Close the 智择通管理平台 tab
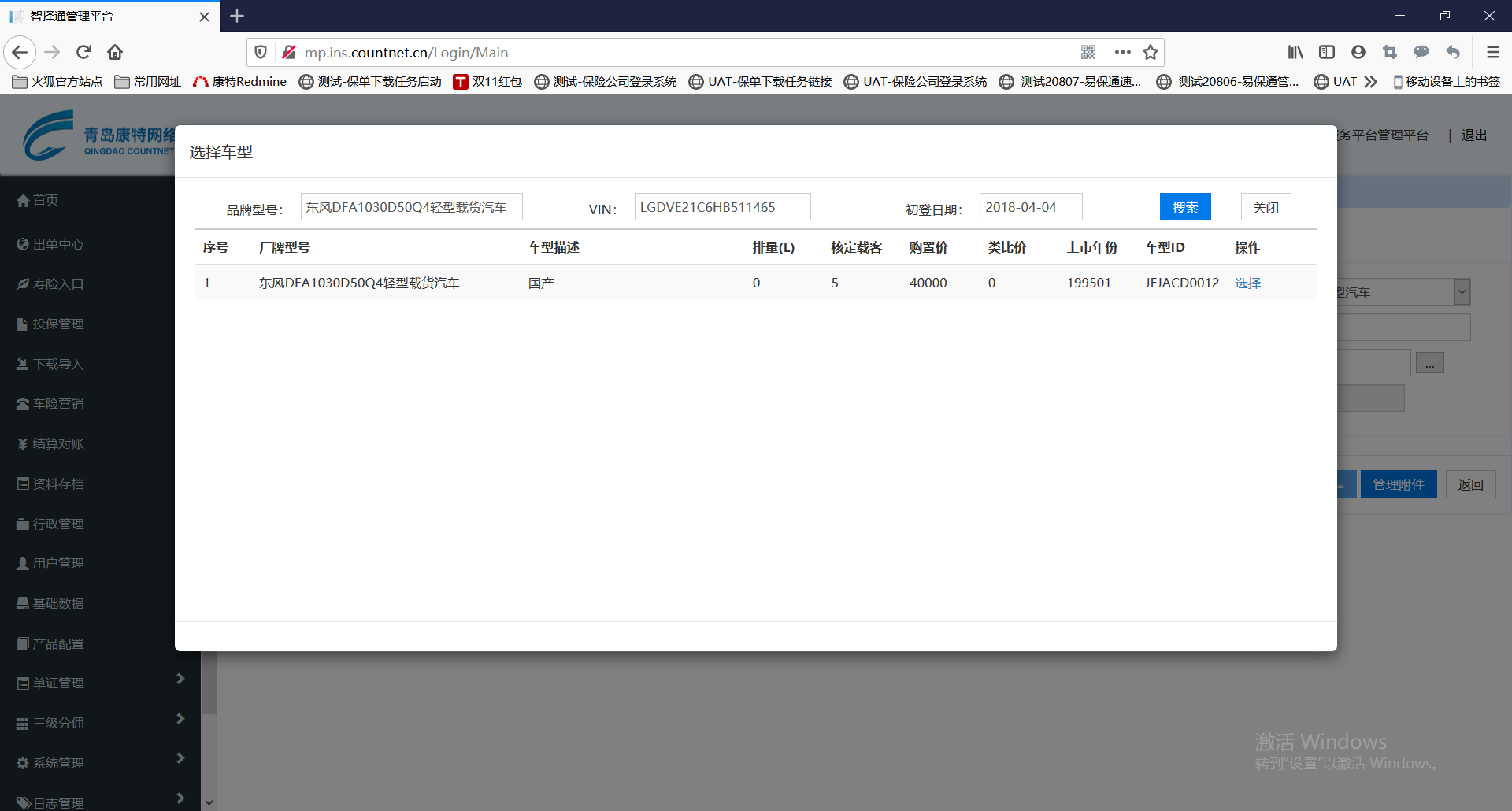The height and width of the screenshot is (811, 1512). pos(204,17)
